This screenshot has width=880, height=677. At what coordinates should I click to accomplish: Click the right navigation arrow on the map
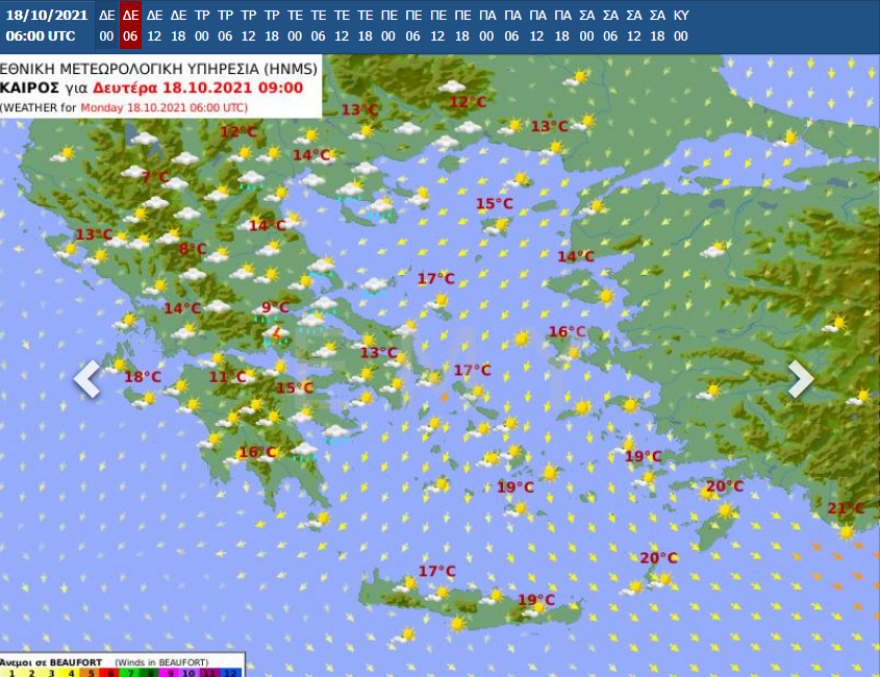[801, 377]
